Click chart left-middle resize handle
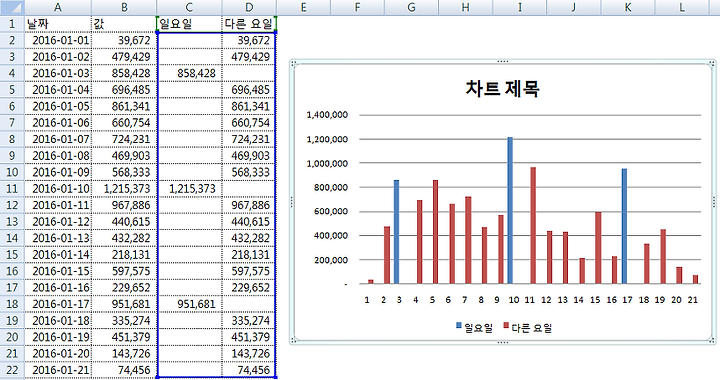Viewport: 720px width, 380px height. 292,201
